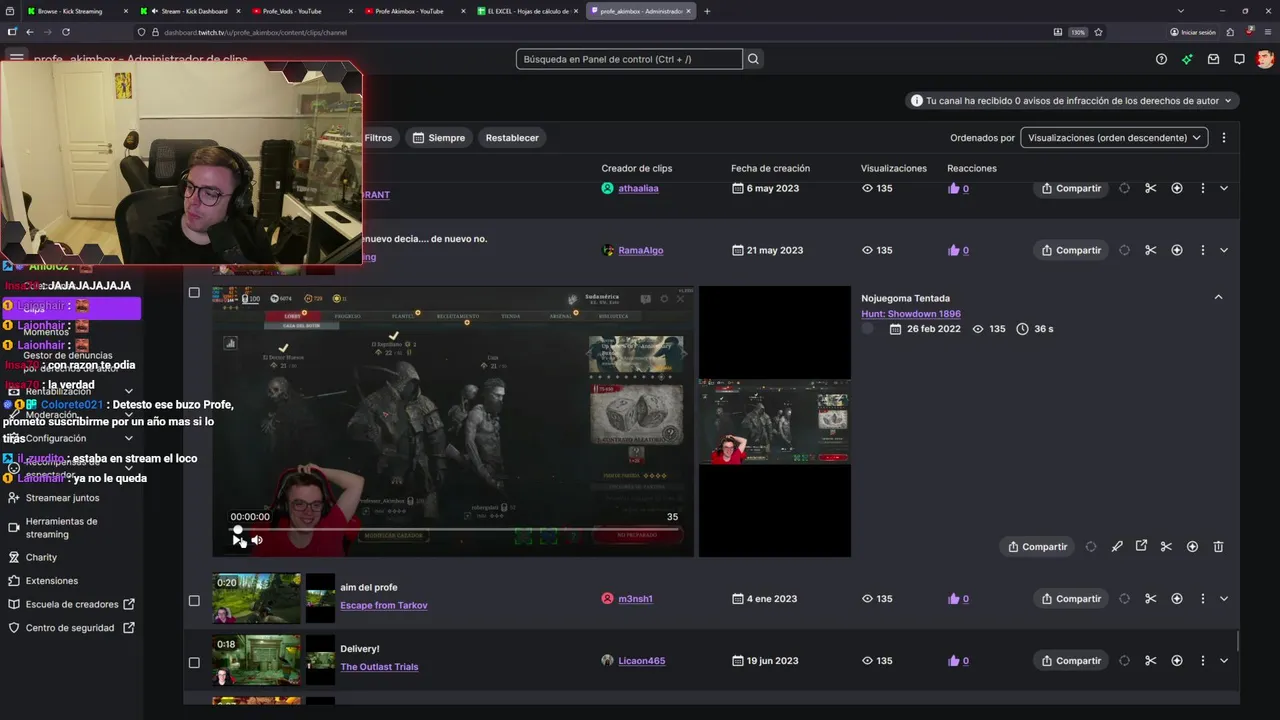Viewport: 1280px width, 720px height.
Task: Expand the RamaAlgo clip row chevron
Action: 1224,250
